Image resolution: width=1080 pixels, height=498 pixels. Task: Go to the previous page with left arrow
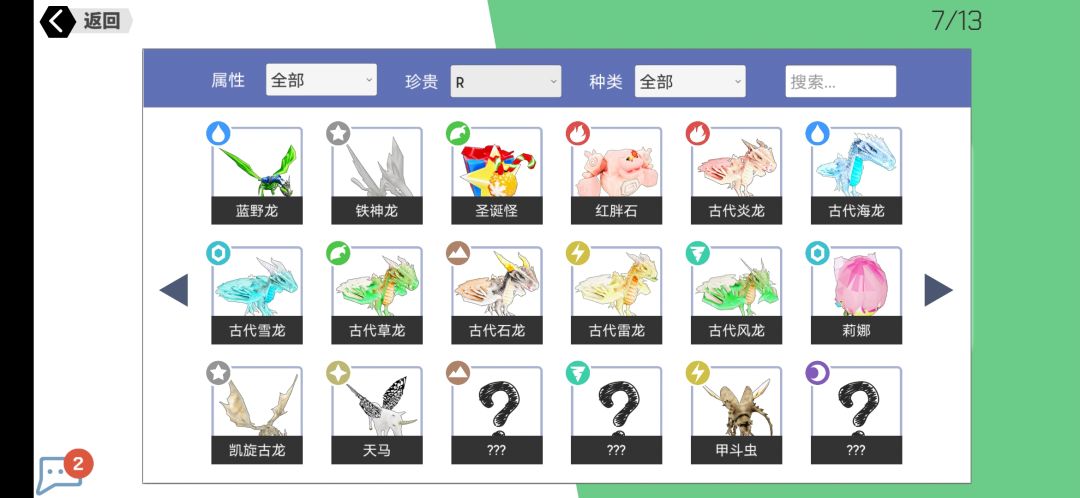click(174, 290)
